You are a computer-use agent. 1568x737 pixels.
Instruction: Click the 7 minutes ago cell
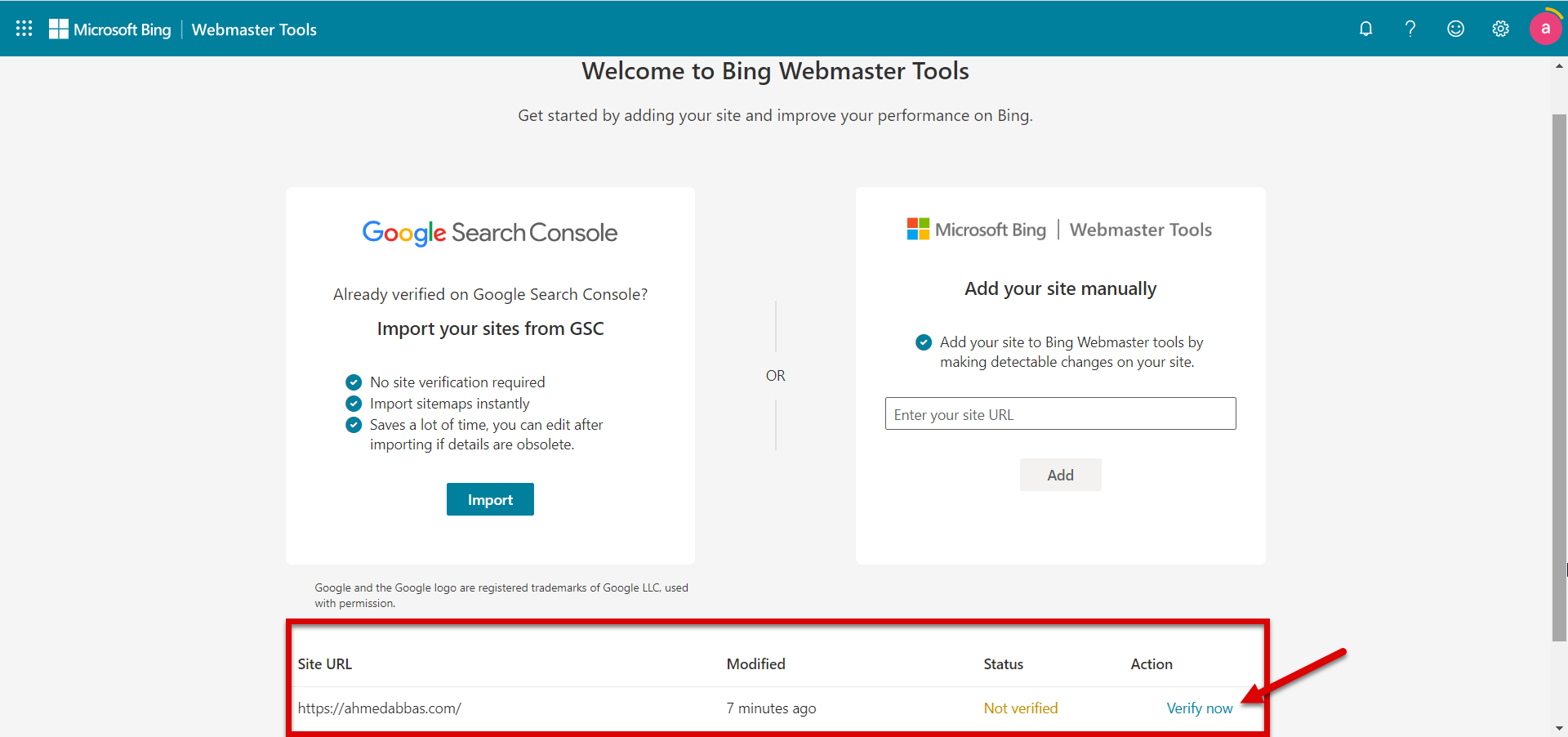(771, 708)
